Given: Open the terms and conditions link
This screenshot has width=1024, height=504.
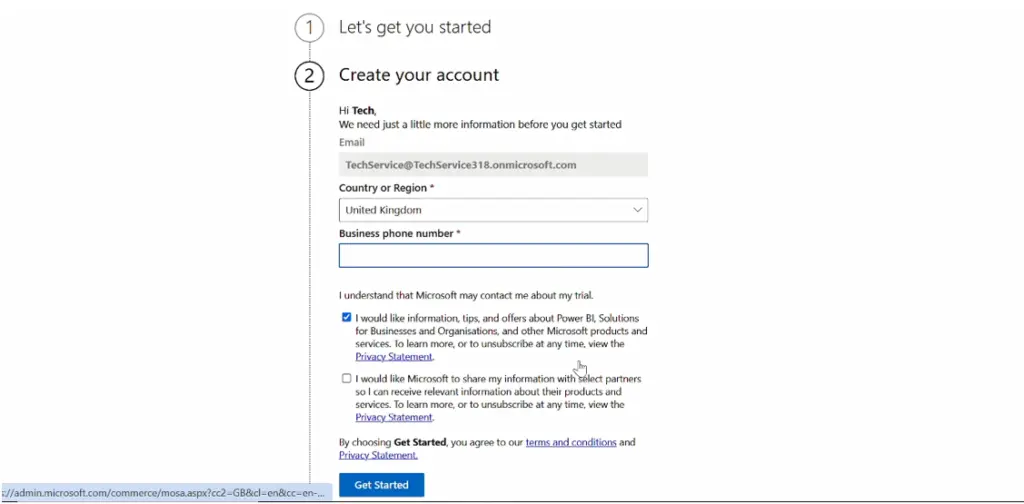Looking at the screenshot, I should [x=571, y=442].
